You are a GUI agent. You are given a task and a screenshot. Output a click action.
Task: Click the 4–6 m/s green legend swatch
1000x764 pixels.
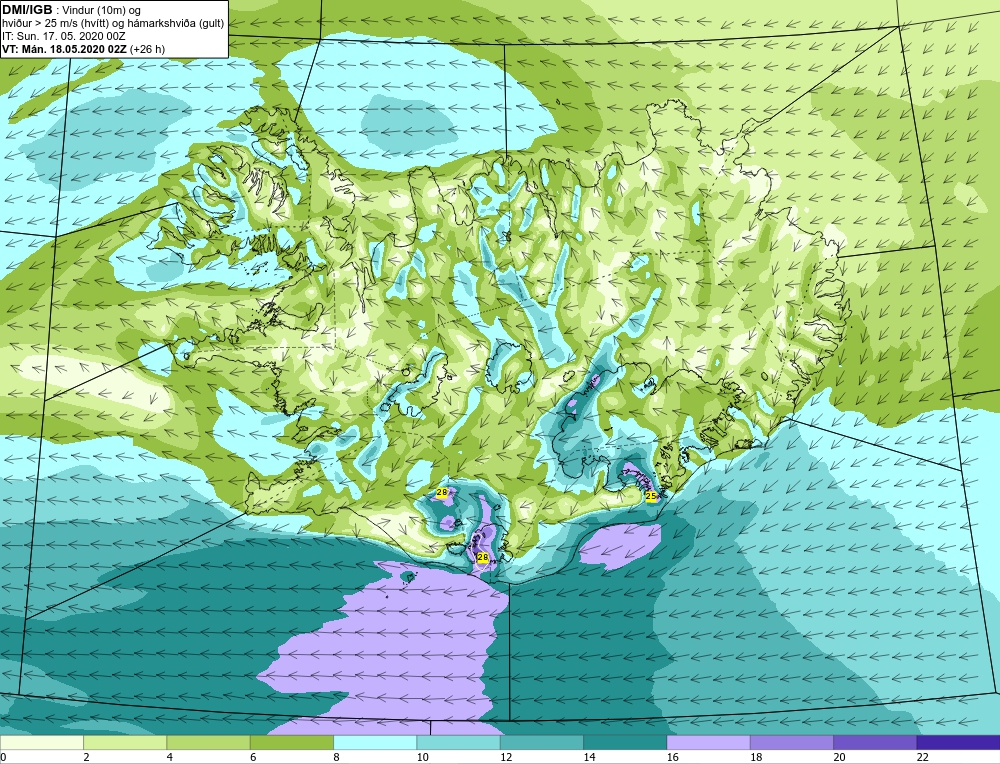click(209, 743)
